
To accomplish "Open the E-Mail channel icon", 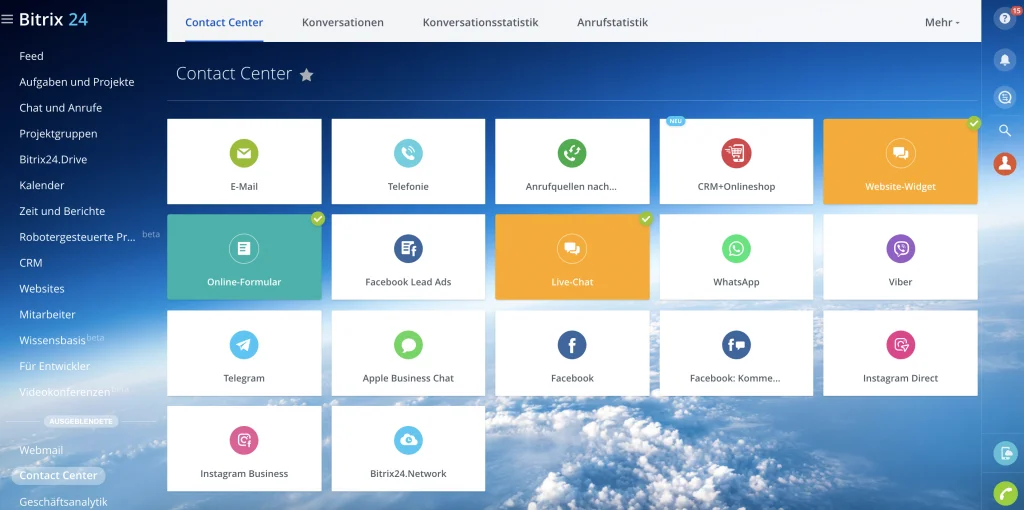I will (244, 153).
